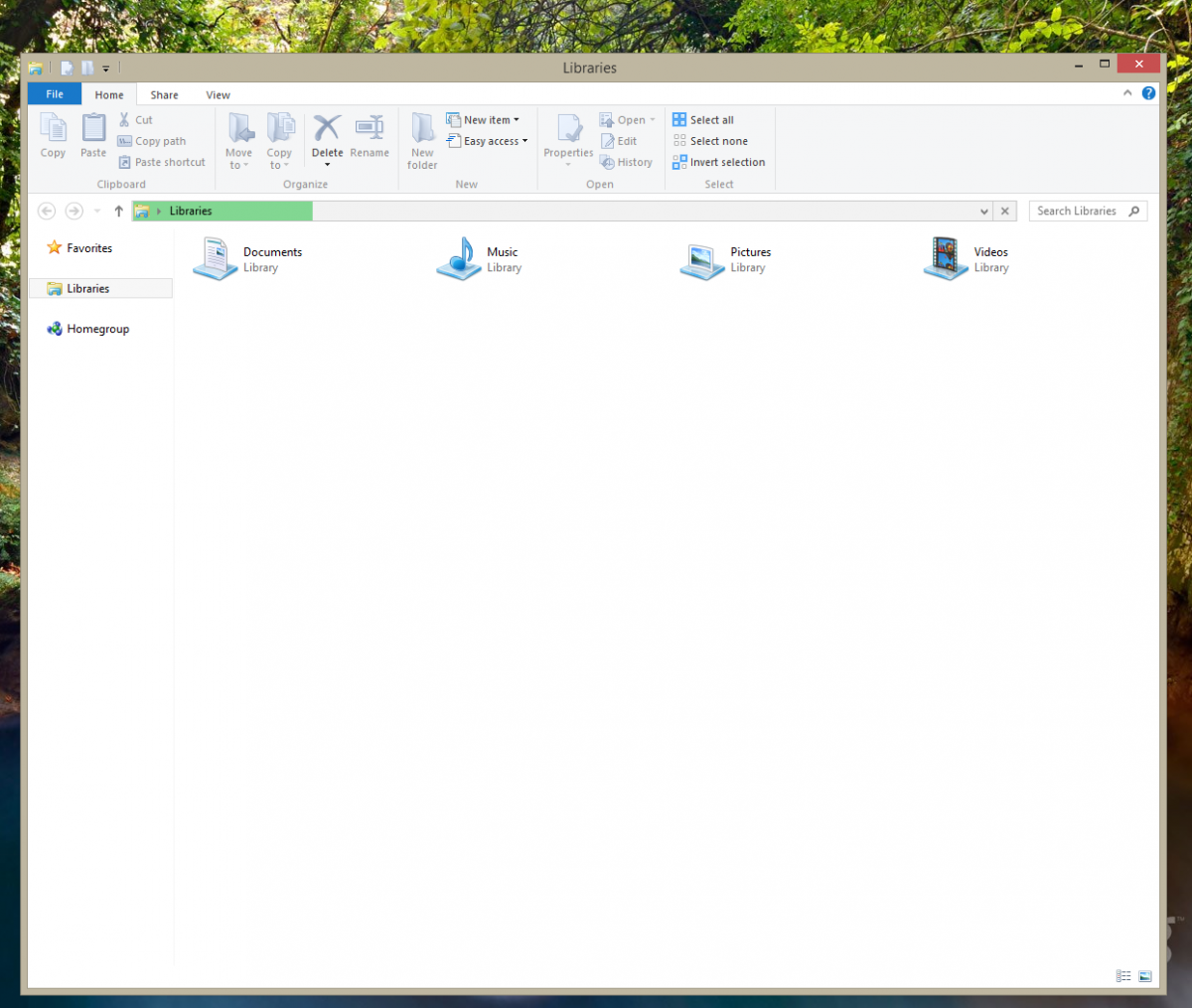The image size is (1192, 1008).
Task: Open the Easy access dropdown
Action: [x=487, y=141]
